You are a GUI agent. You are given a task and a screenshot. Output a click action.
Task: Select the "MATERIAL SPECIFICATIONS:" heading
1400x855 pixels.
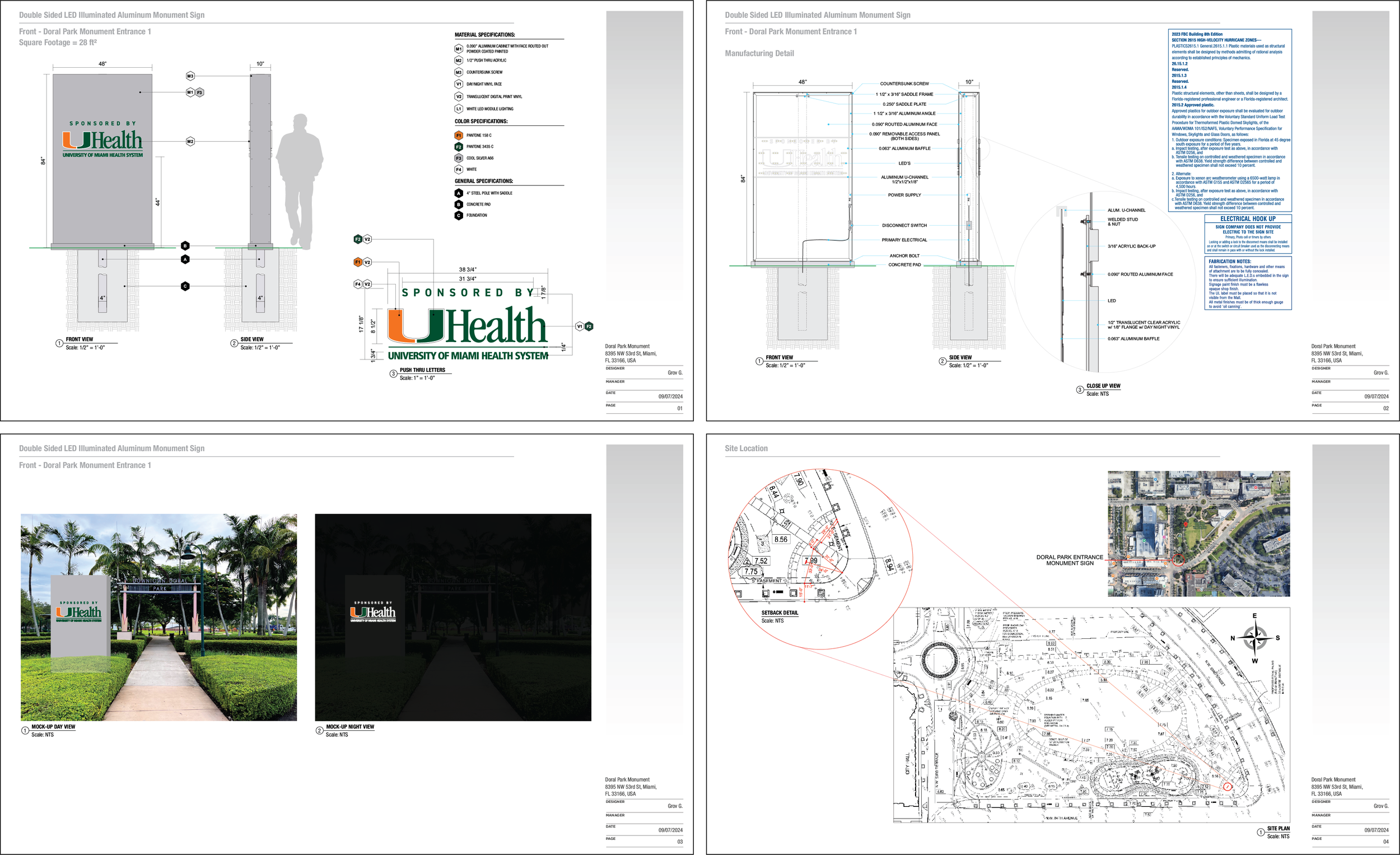[x=484, y=35]
